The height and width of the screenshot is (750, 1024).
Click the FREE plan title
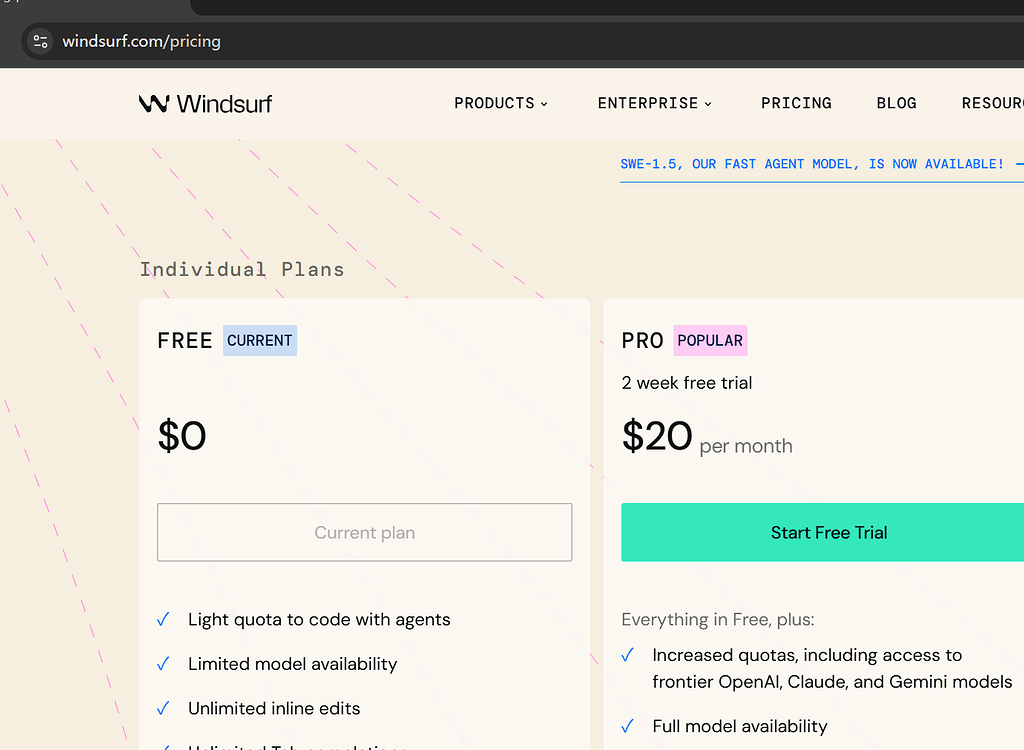point(185,340)
